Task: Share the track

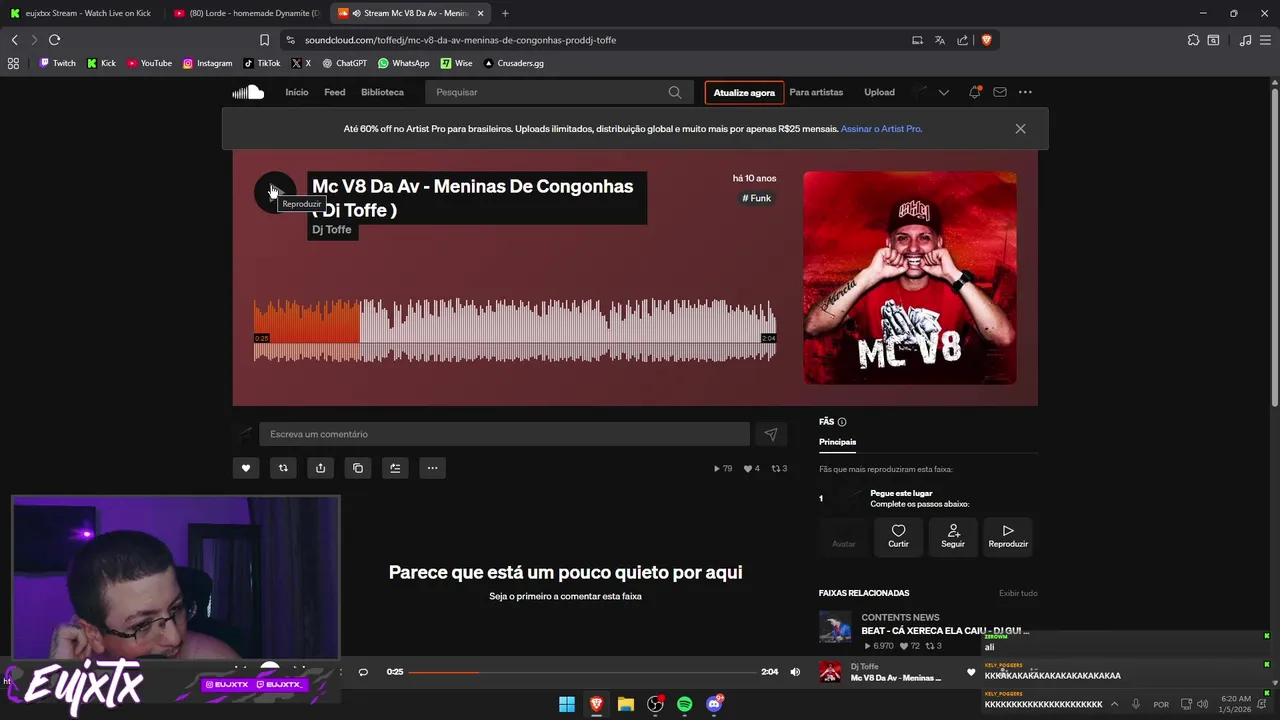Action: click(320, 468)
